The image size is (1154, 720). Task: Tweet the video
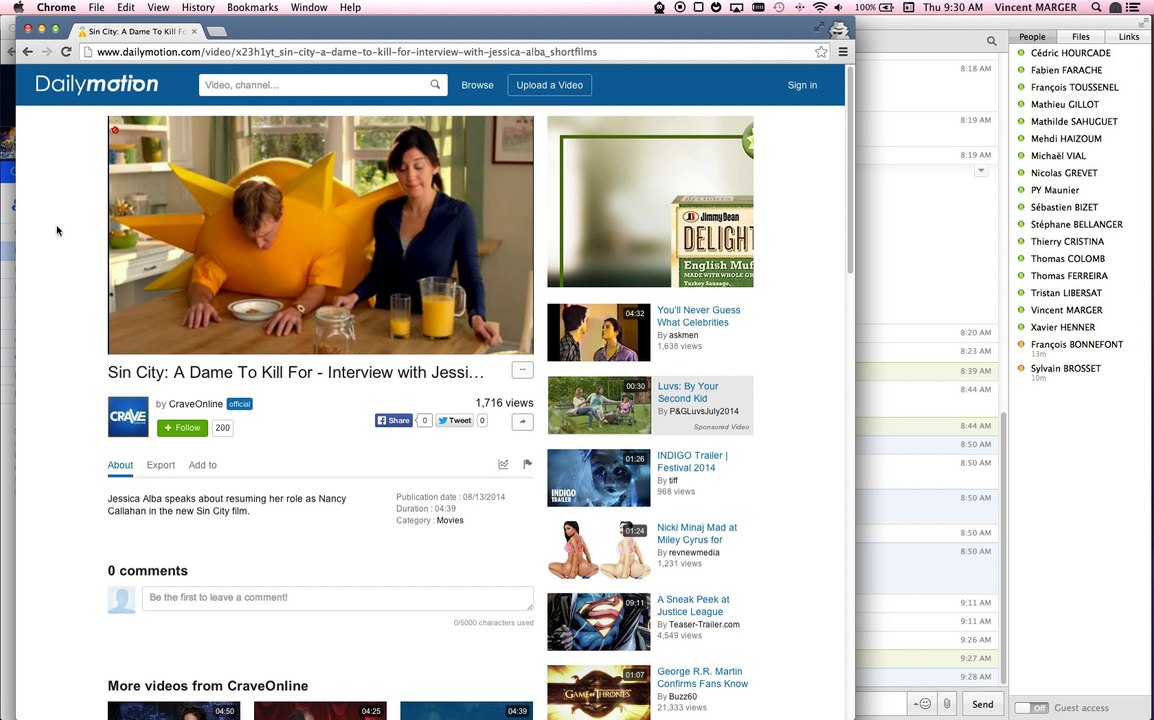click(454, 420)
